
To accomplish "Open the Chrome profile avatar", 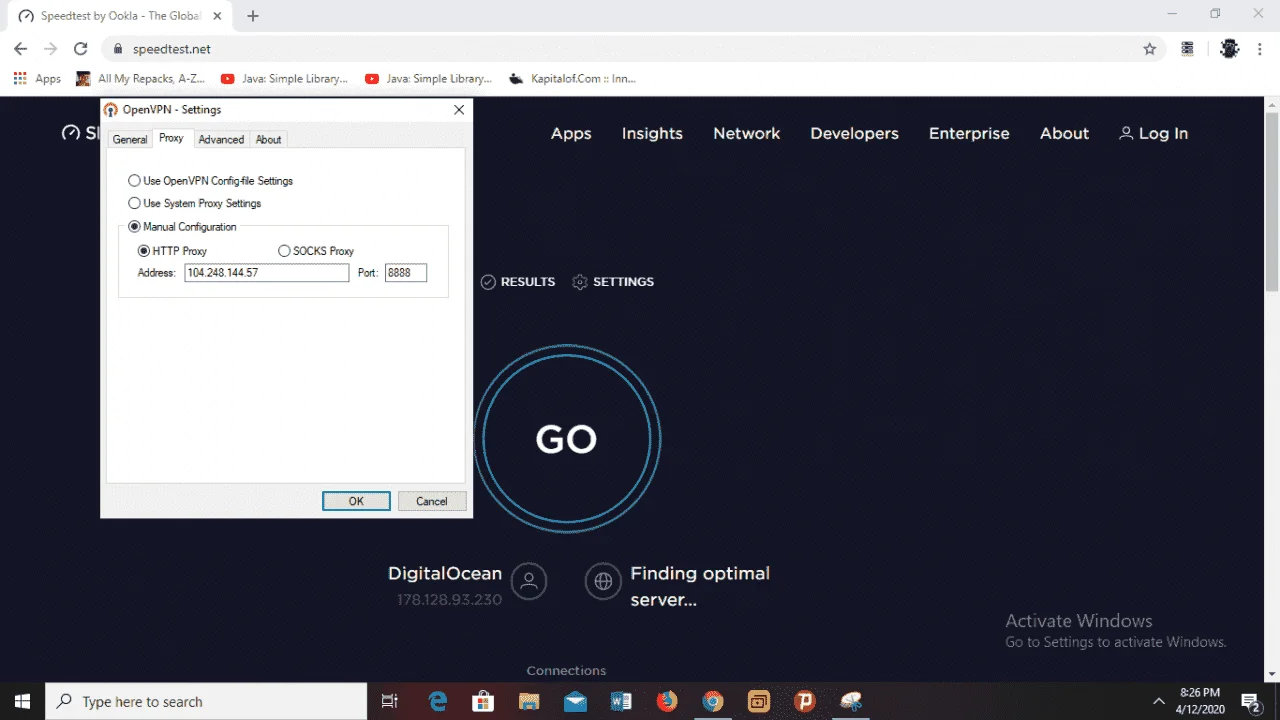I will pos(1230,49).
